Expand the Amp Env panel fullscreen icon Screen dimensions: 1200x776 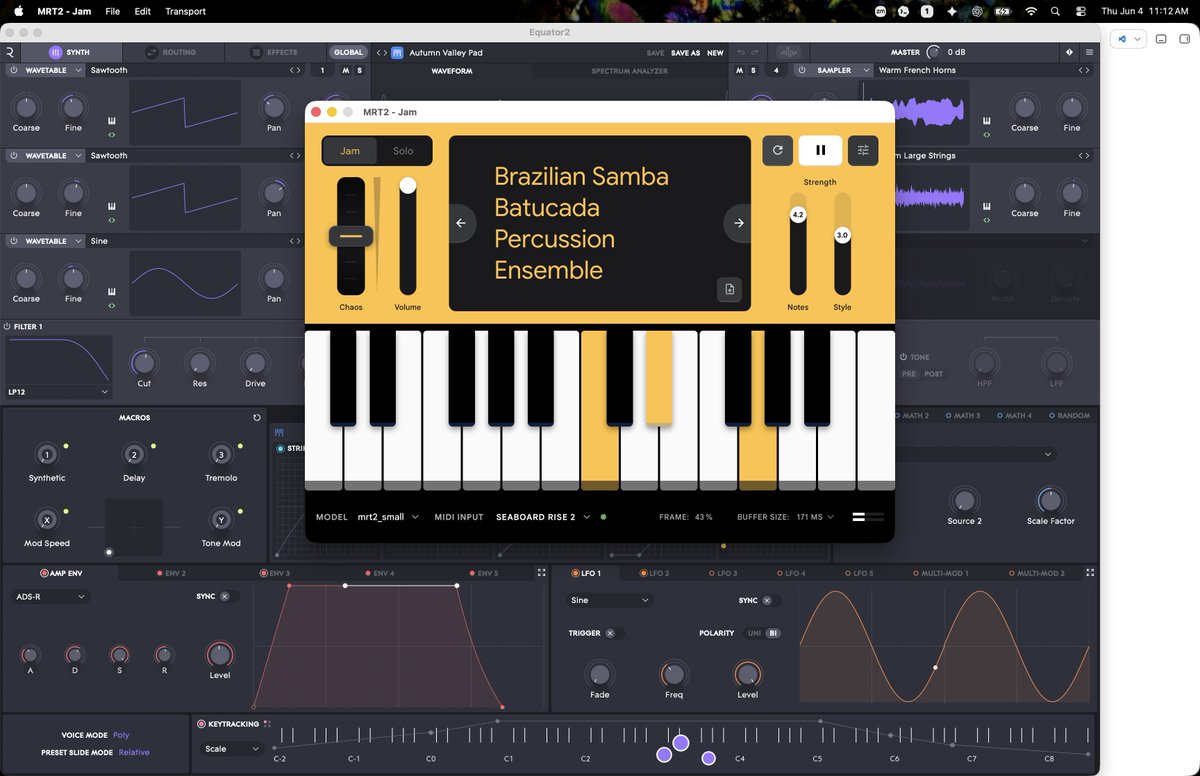pos(542,573)
